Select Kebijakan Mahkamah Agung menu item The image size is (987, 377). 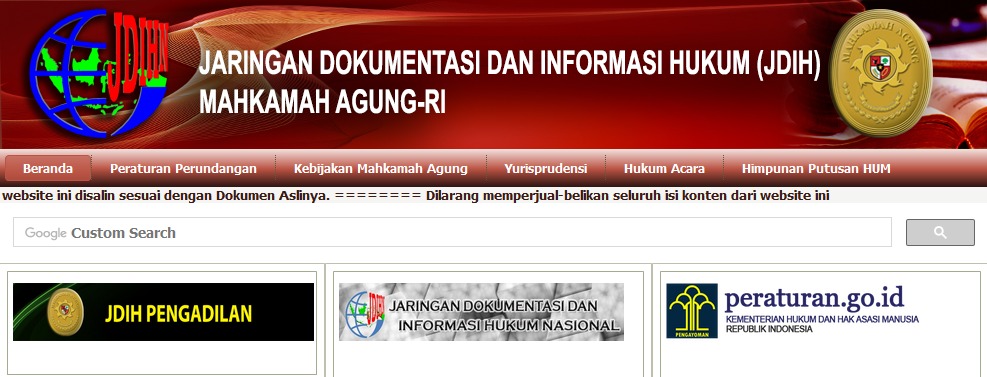point(381,169)
